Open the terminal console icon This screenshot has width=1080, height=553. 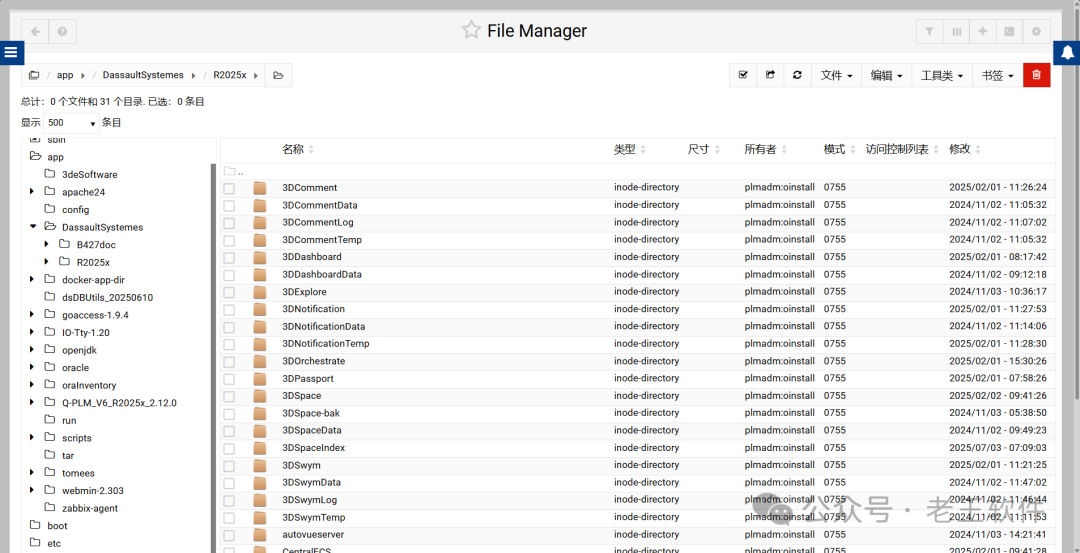(1009, 32)
